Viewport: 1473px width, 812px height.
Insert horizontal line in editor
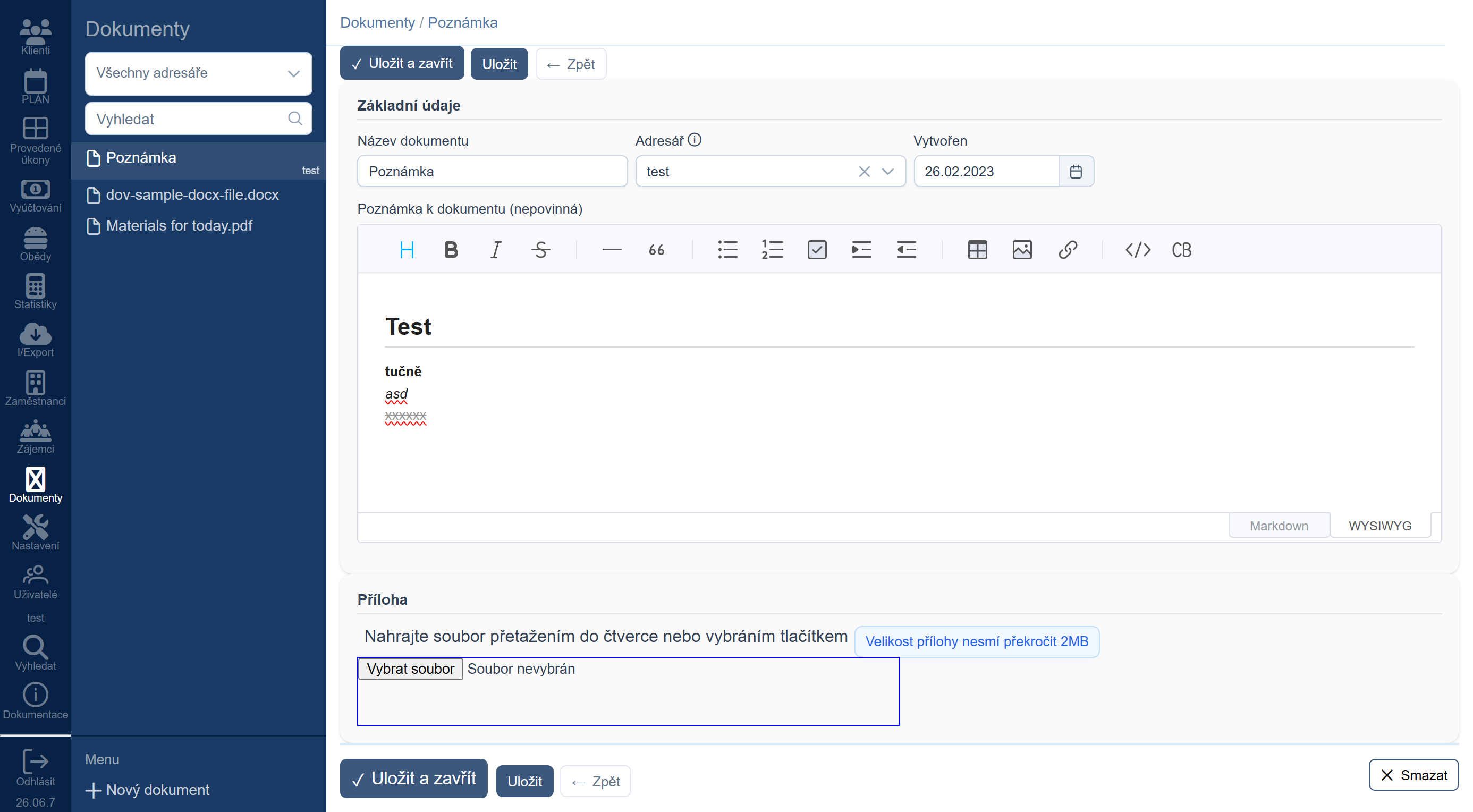[x=612, y=250]
